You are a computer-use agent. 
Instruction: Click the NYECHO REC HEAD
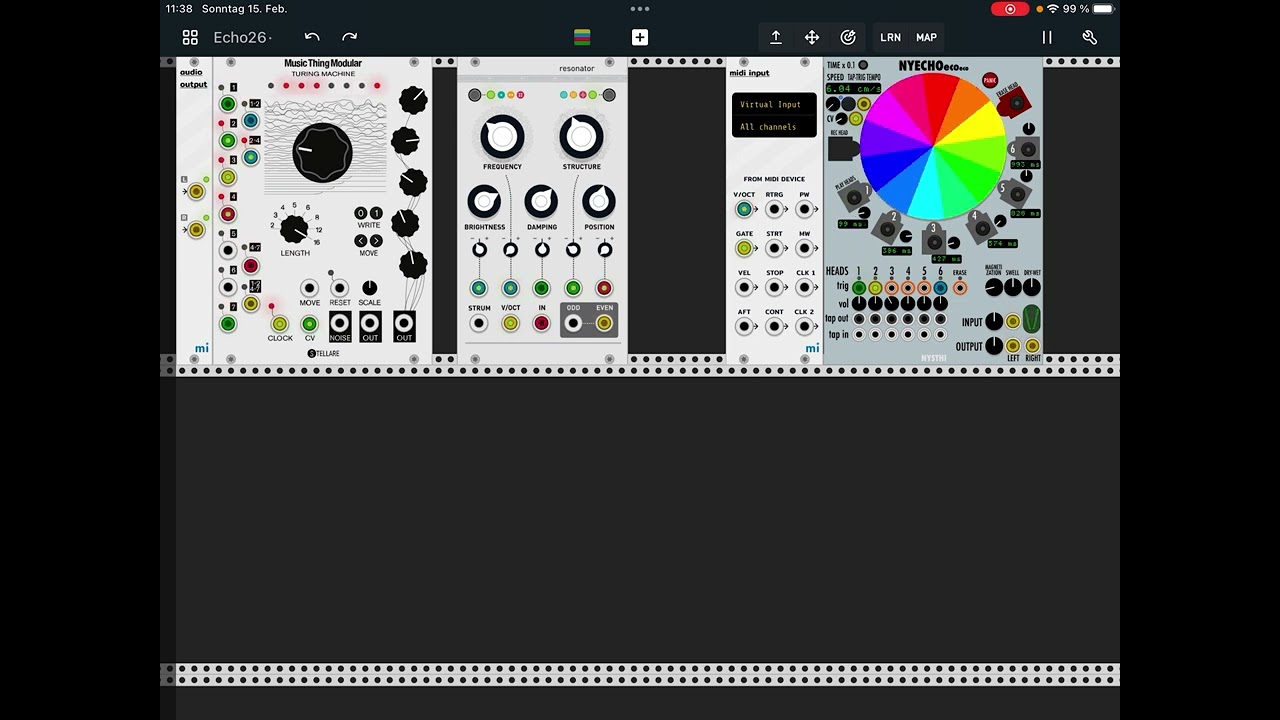coord(842,148)
